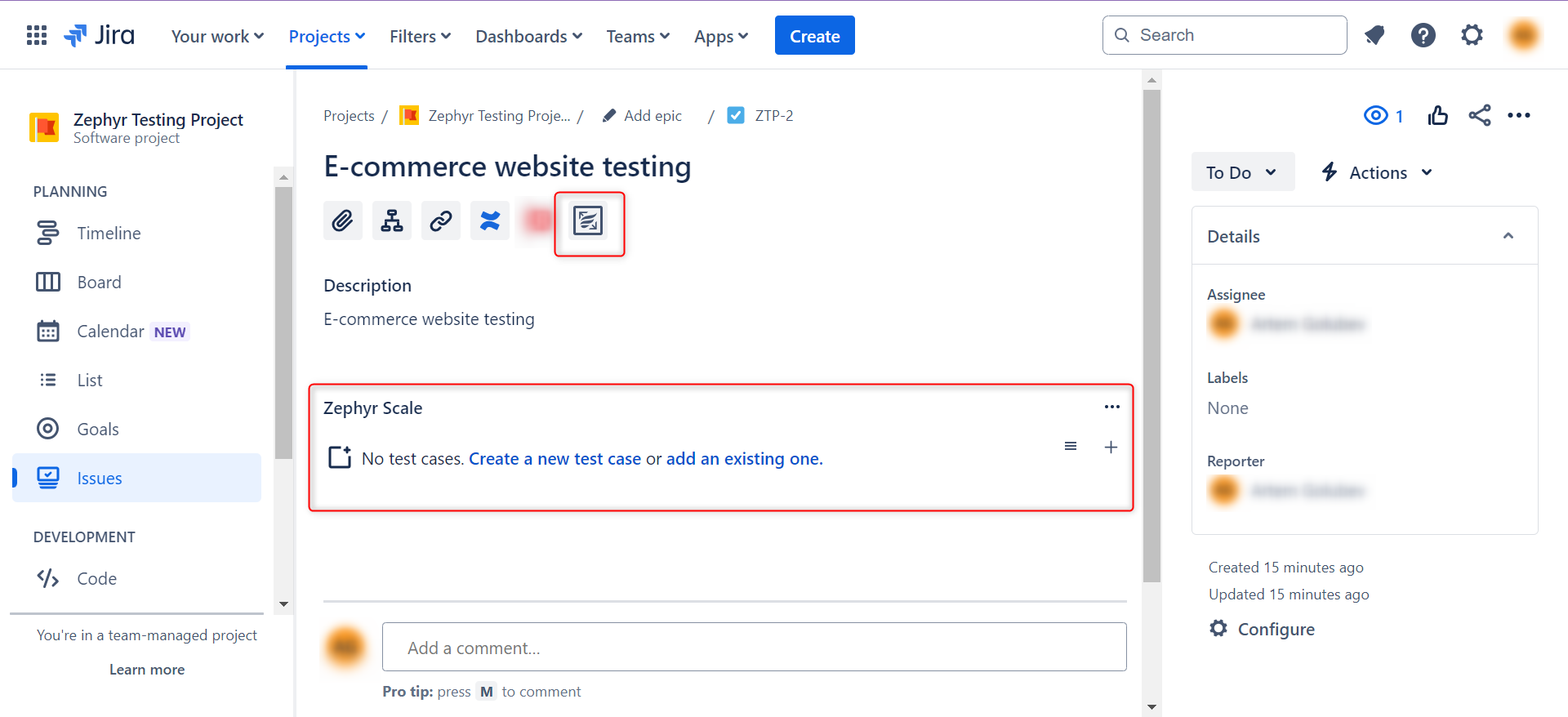
Task: Open Calendar in sidebar
Action: pyautogui.click(x=137, y=331)
